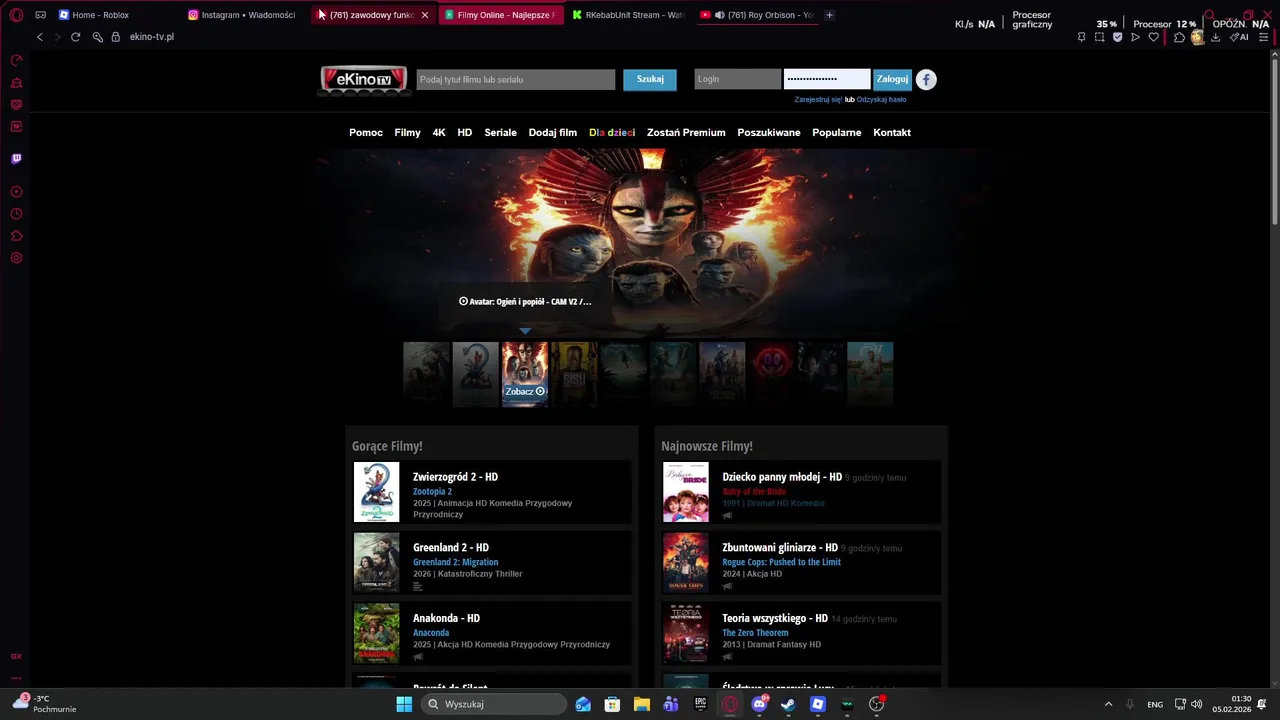Switch to the Roy Orbison YouTube tab
The width and height of the screenshot is (1280, 720).
[757, 15]
